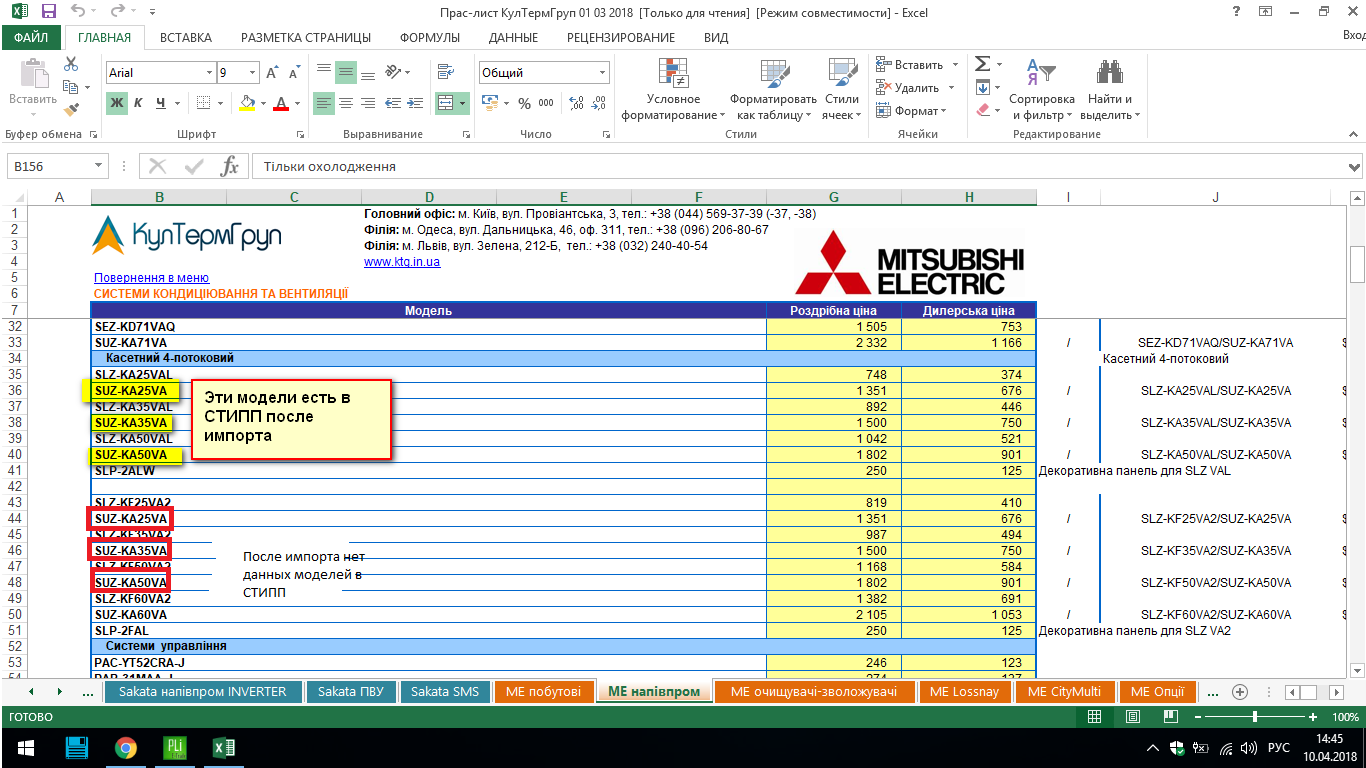
Task: Click the Wrap Text icon
Action: pyautogui.click(x=446, y=72)
